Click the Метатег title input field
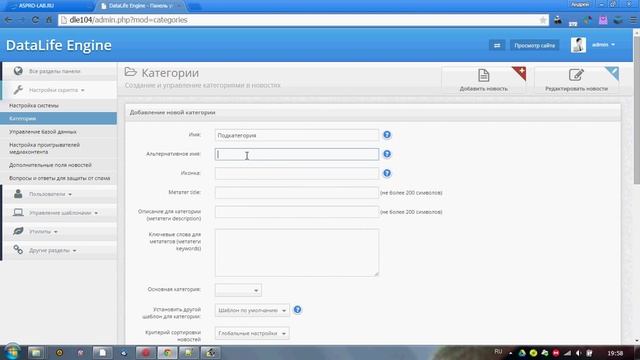Viewport: 640px width, 360px height. [297, 193]
